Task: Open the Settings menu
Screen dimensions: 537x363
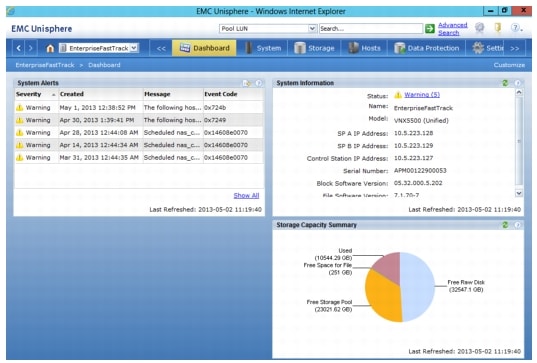Action: [x=487, y=48]
